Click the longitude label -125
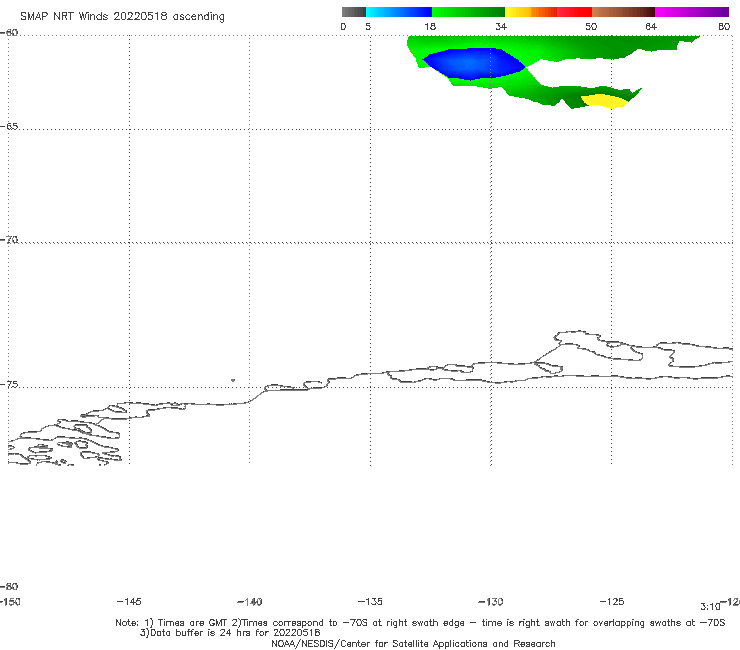 click(x=612, y=601)
